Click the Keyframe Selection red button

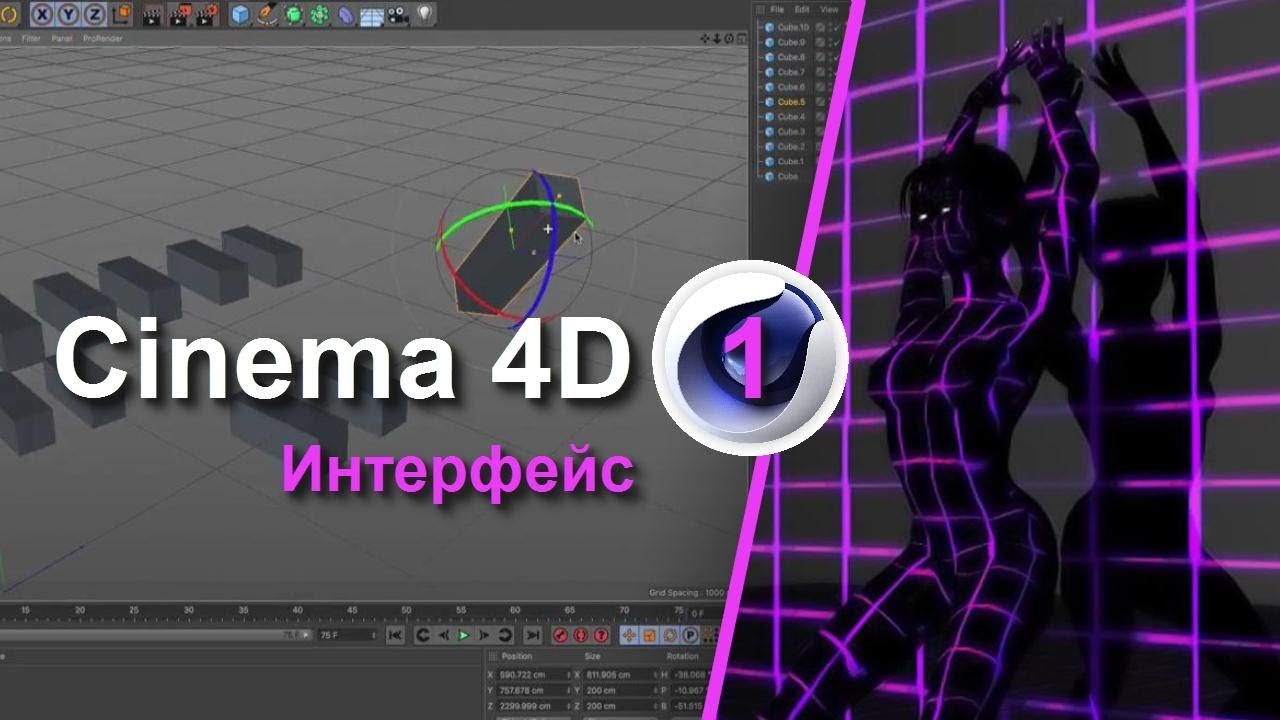coord(601,635)
